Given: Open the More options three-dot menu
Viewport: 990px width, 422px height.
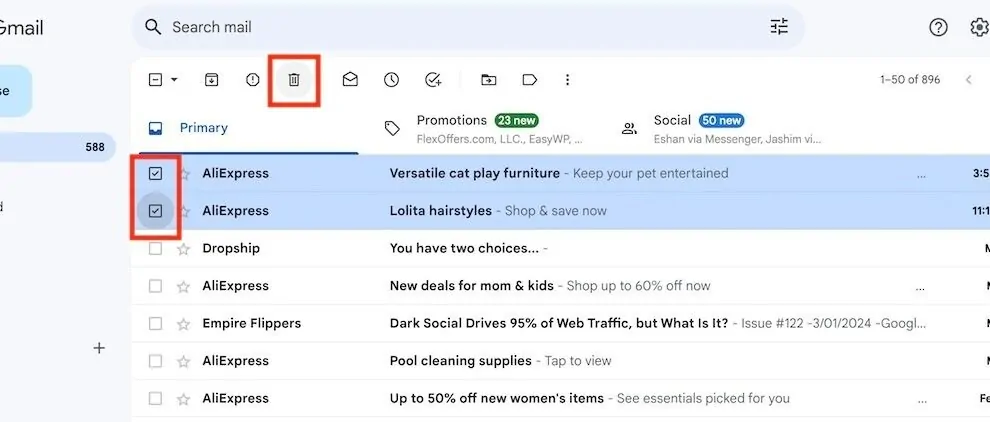Looking at the screenshot, I should tap(567, 80).
